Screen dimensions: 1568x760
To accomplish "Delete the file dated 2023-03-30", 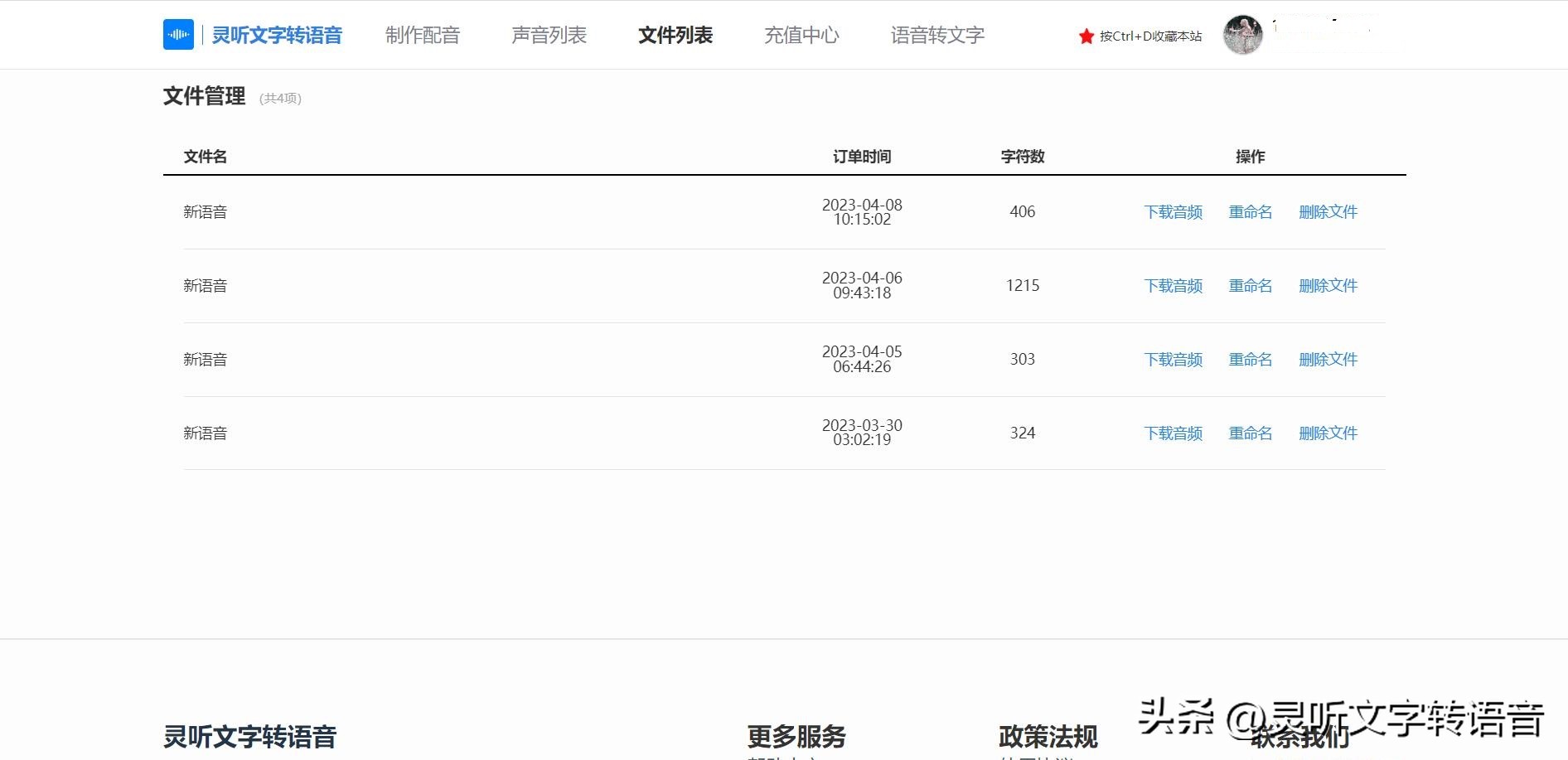I will pos(1328,433).
